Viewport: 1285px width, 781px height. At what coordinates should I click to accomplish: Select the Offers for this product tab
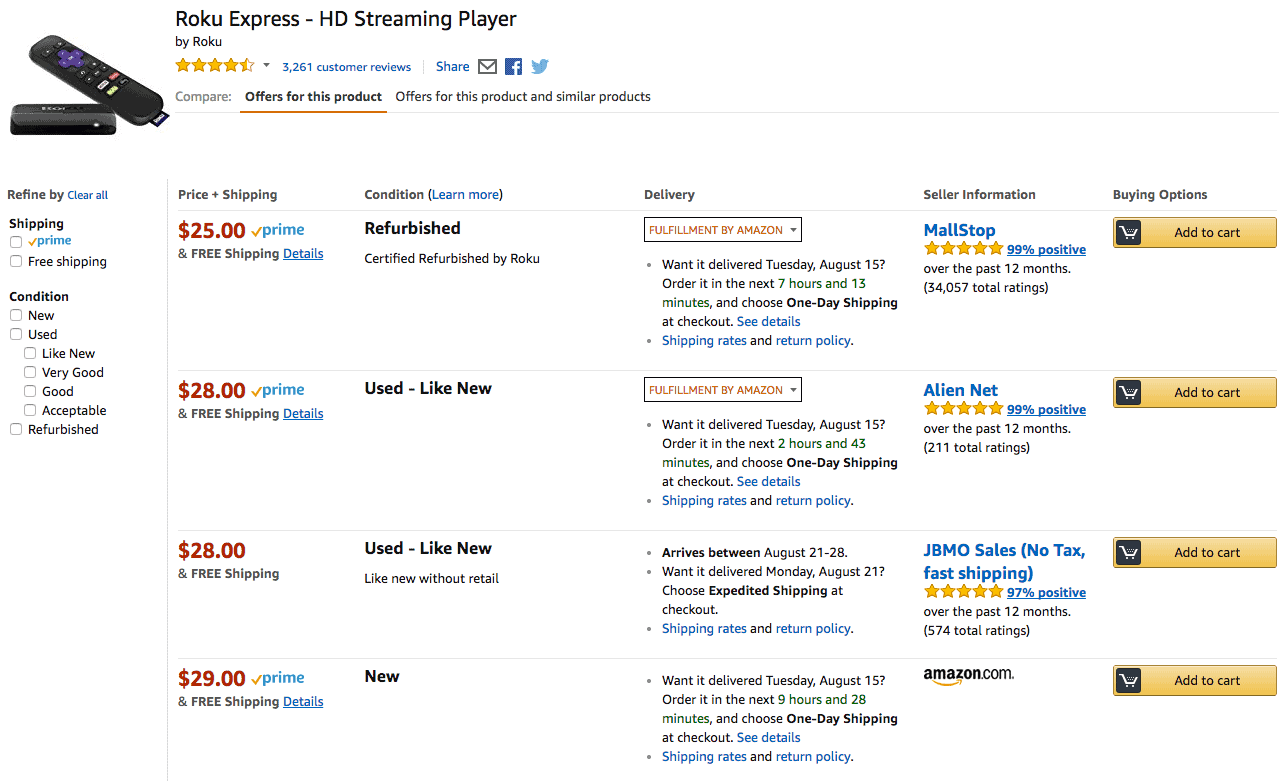[x=313, y=96]
